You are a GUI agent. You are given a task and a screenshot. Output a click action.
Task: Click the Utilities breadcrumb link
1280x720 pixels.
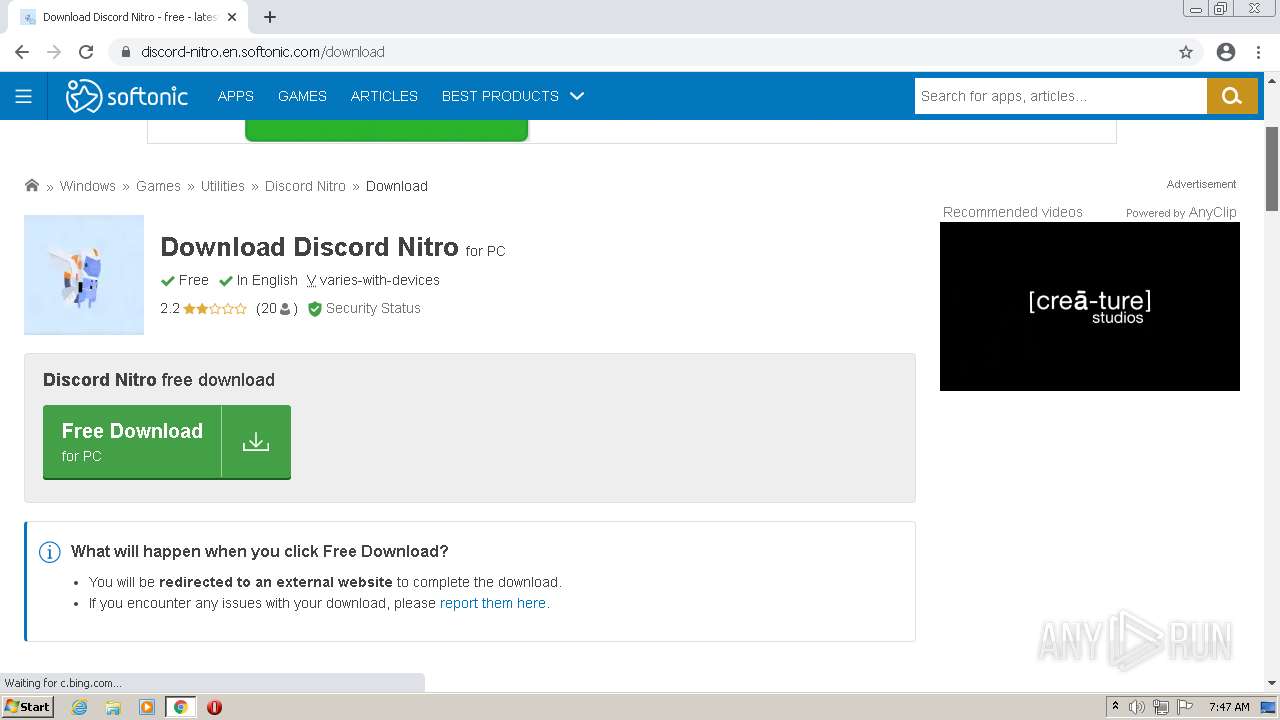[x=222, y=186]
